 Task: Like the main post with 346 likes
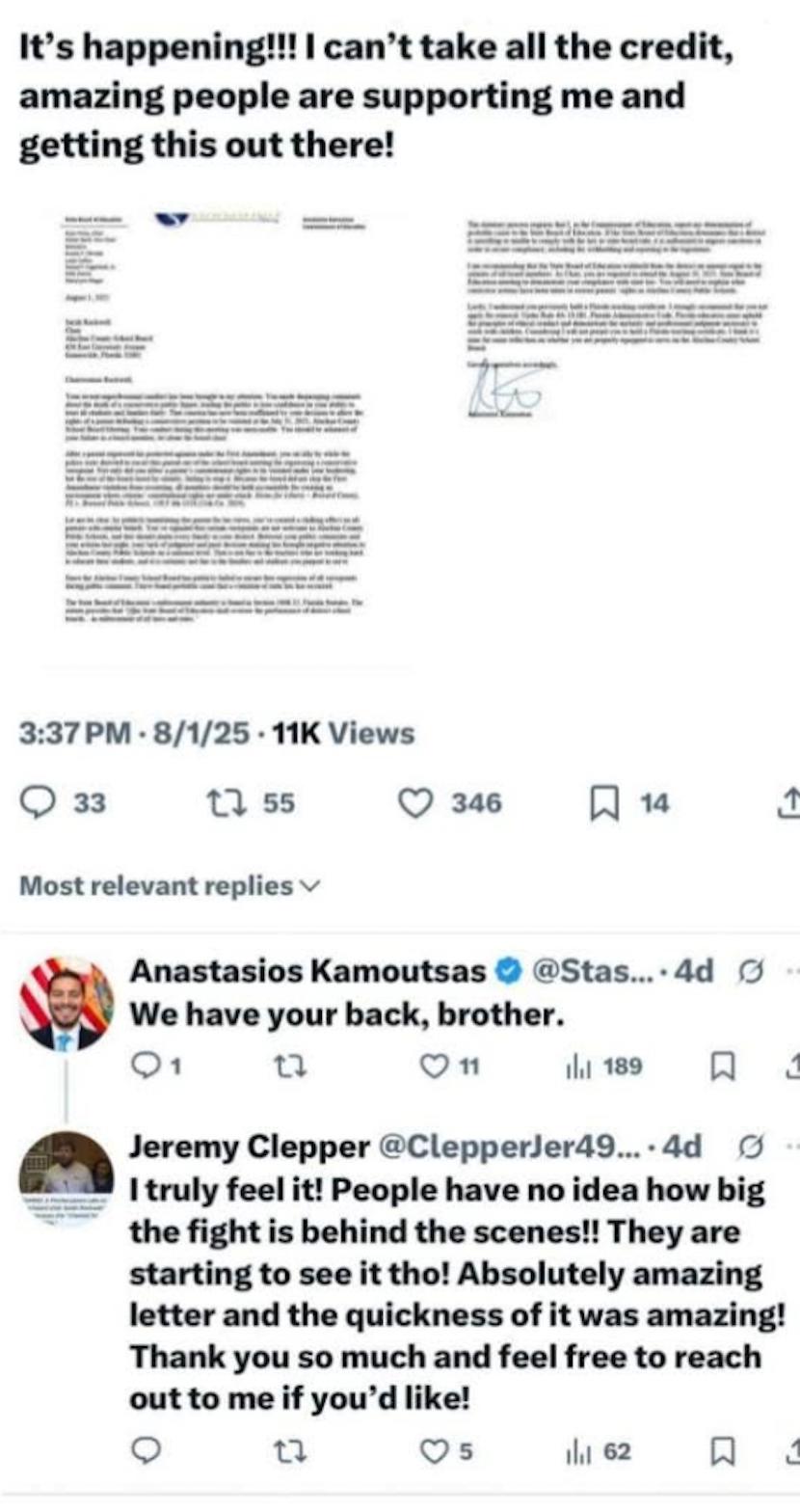[x=415, y=803]
